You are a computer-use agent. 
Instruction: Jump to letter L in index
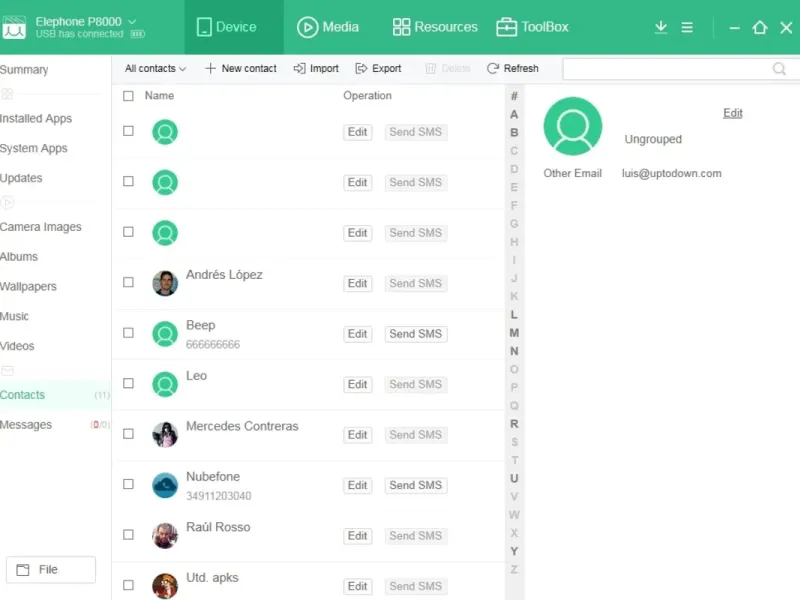pos(514,315)
